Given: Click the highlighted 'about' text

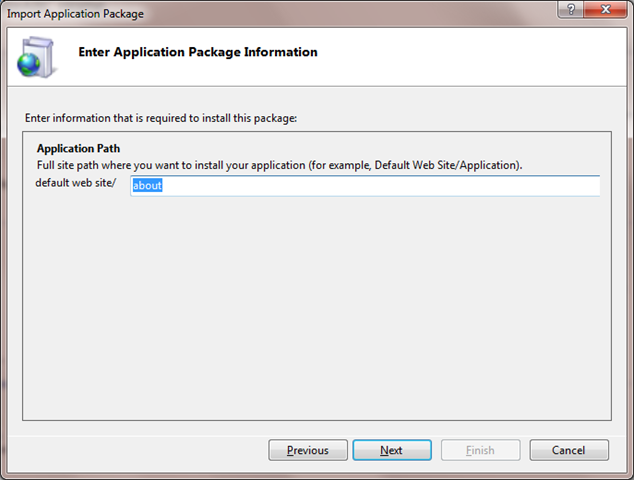Looking at the screenshot, I should click(147, 186).
